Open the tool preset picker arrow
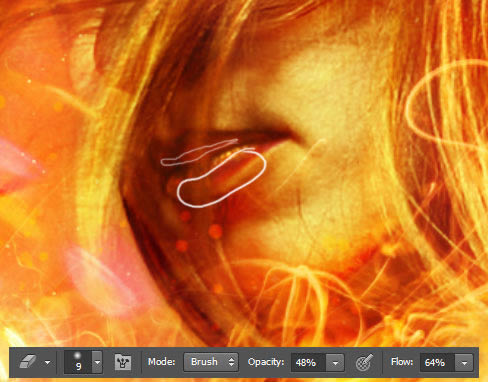488x382 pixels. tap(48, 362)
